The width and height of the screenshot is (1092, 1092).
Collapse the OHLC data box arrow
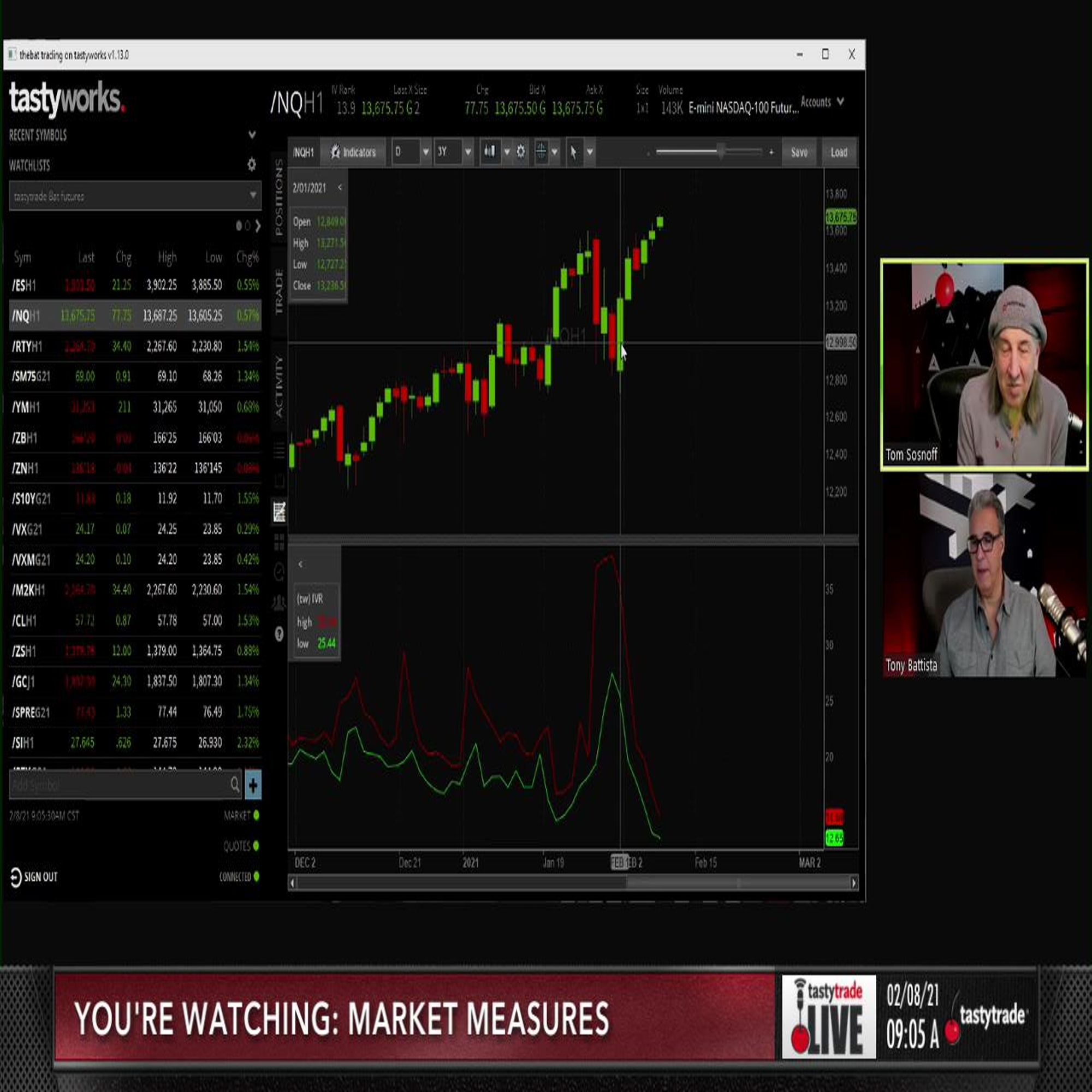340,188
